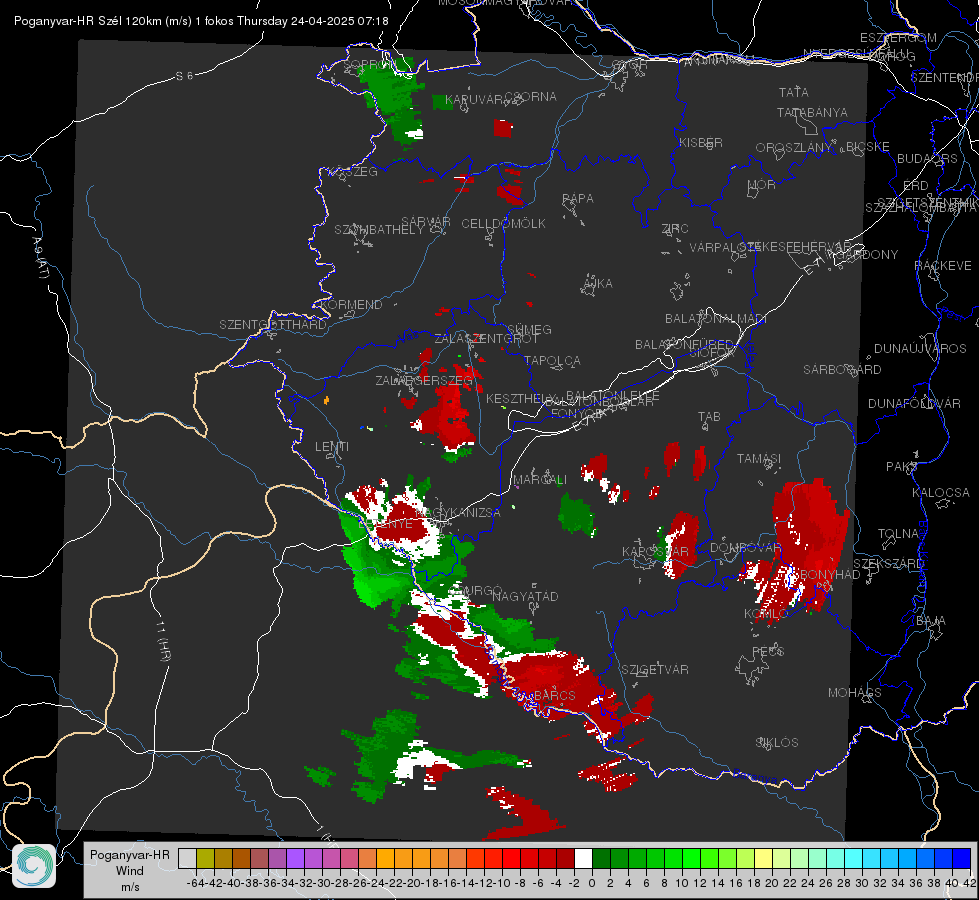
Task: Click the legend label Poganyvar-HR Wind m/s
Action: [x=130, y=871]
